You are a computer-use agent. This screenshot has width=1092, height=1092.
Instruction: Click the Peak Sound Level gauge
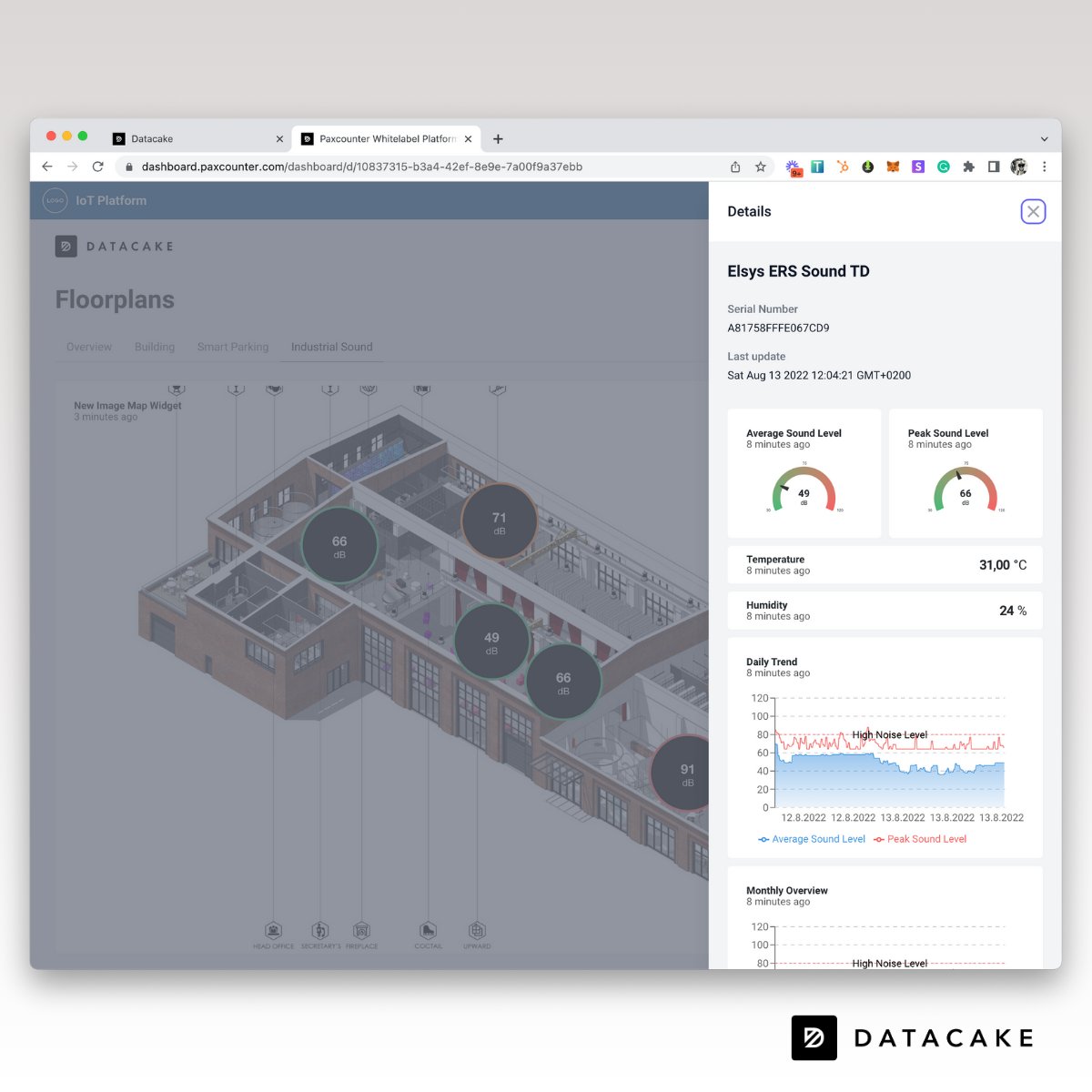[x=966, y=491]
